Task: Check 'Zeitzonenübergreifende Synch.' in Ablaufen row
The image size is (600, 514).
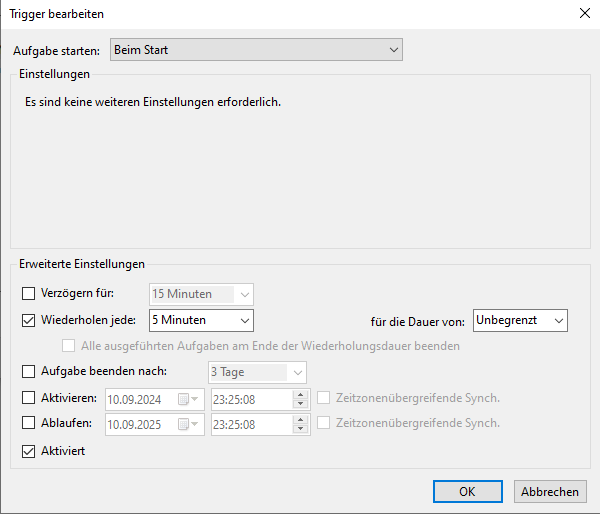Action: pyautogui.click(x=323, y=423)
